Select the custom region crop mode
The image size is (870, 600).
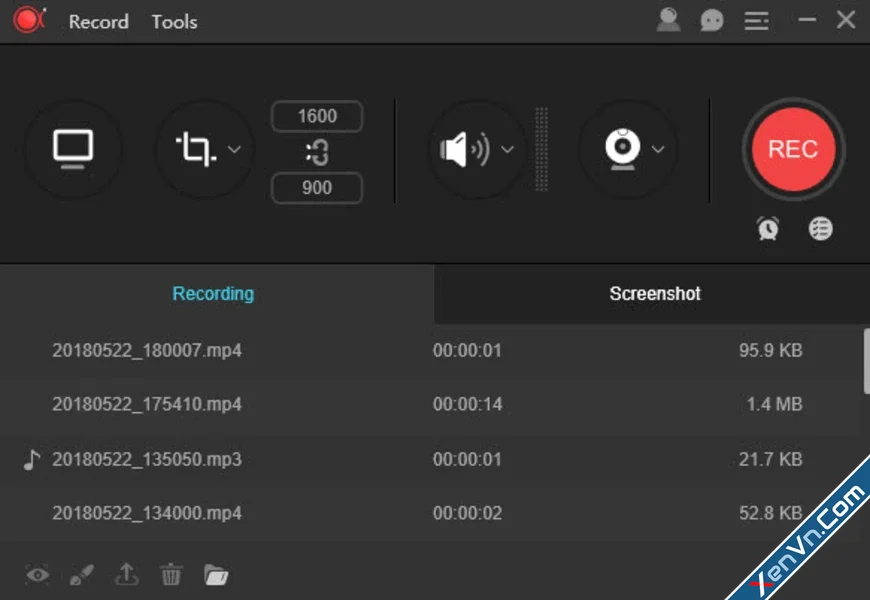196,149
